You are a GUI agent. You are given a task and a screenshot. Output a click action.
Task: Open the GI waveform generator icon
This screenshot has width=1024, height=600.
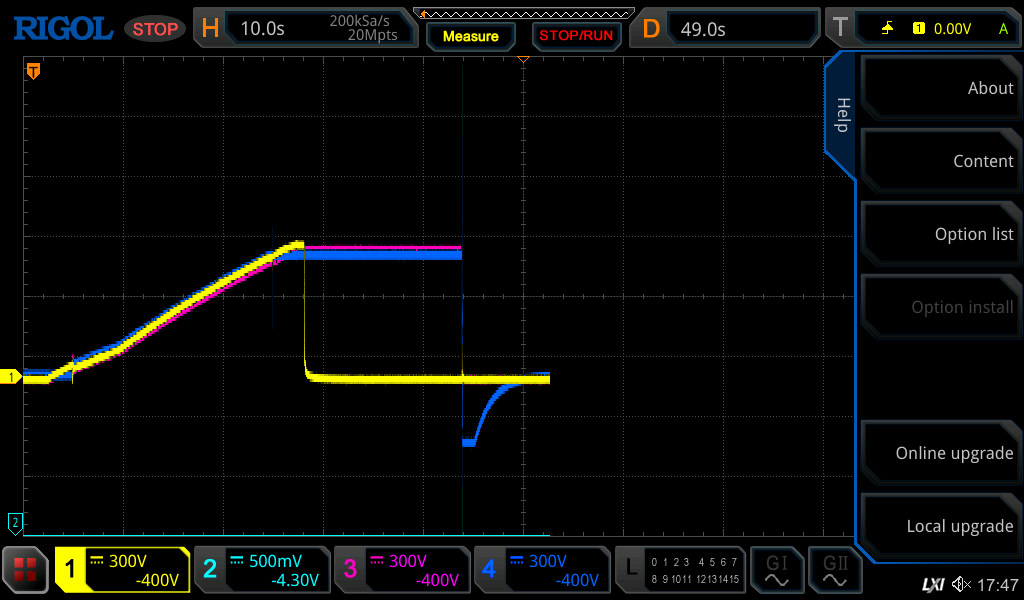coord(776,570)
